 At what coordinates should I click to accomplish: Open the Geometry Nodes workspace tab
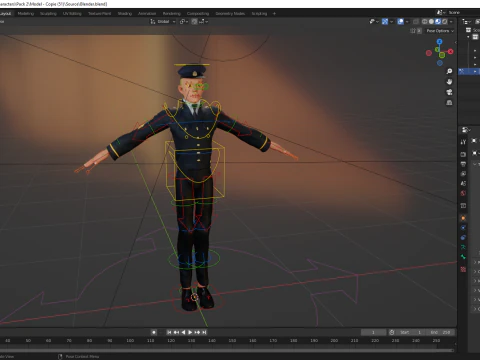[x=230, y=14]
